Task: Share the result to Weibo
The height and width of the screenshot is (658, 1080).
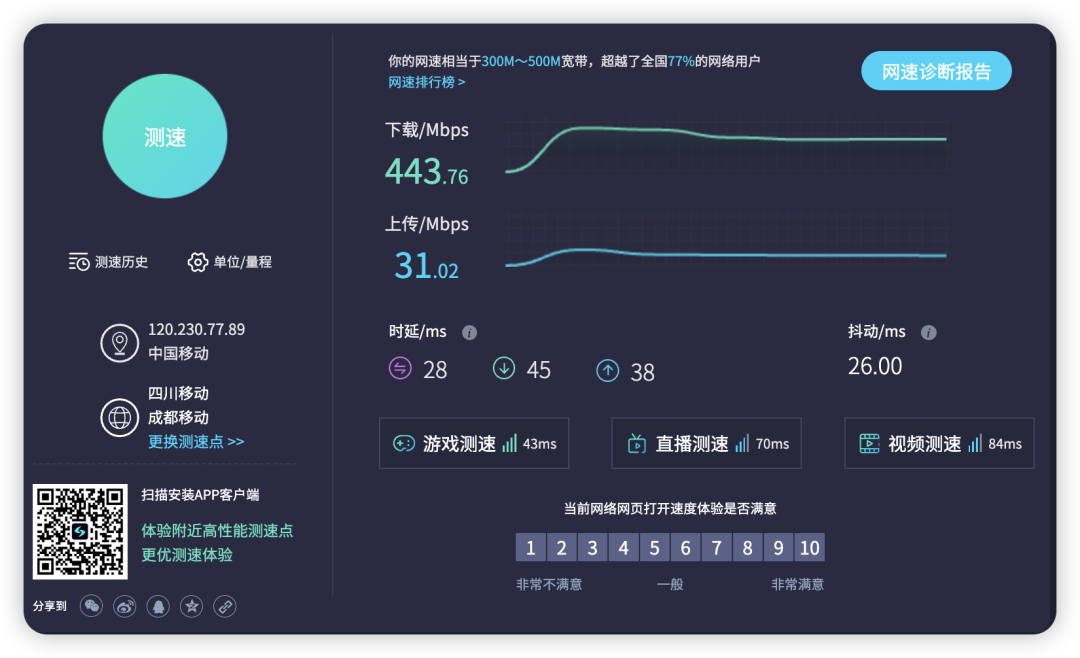Action: pyautogui.click(x=124, y=606)
